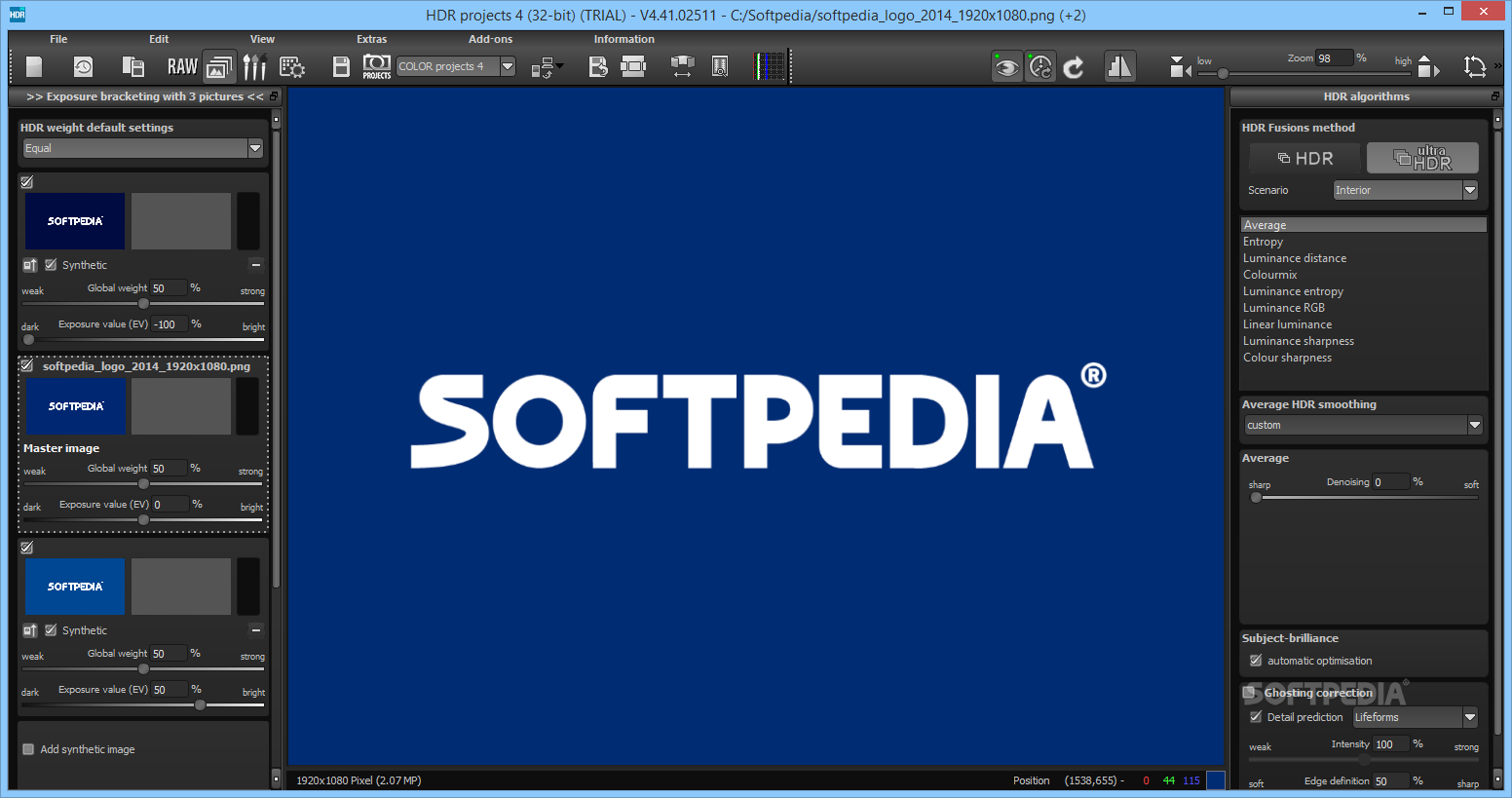
Task: Toggle automatic optimisation checkbox
Action: (x=1256, y=661)
